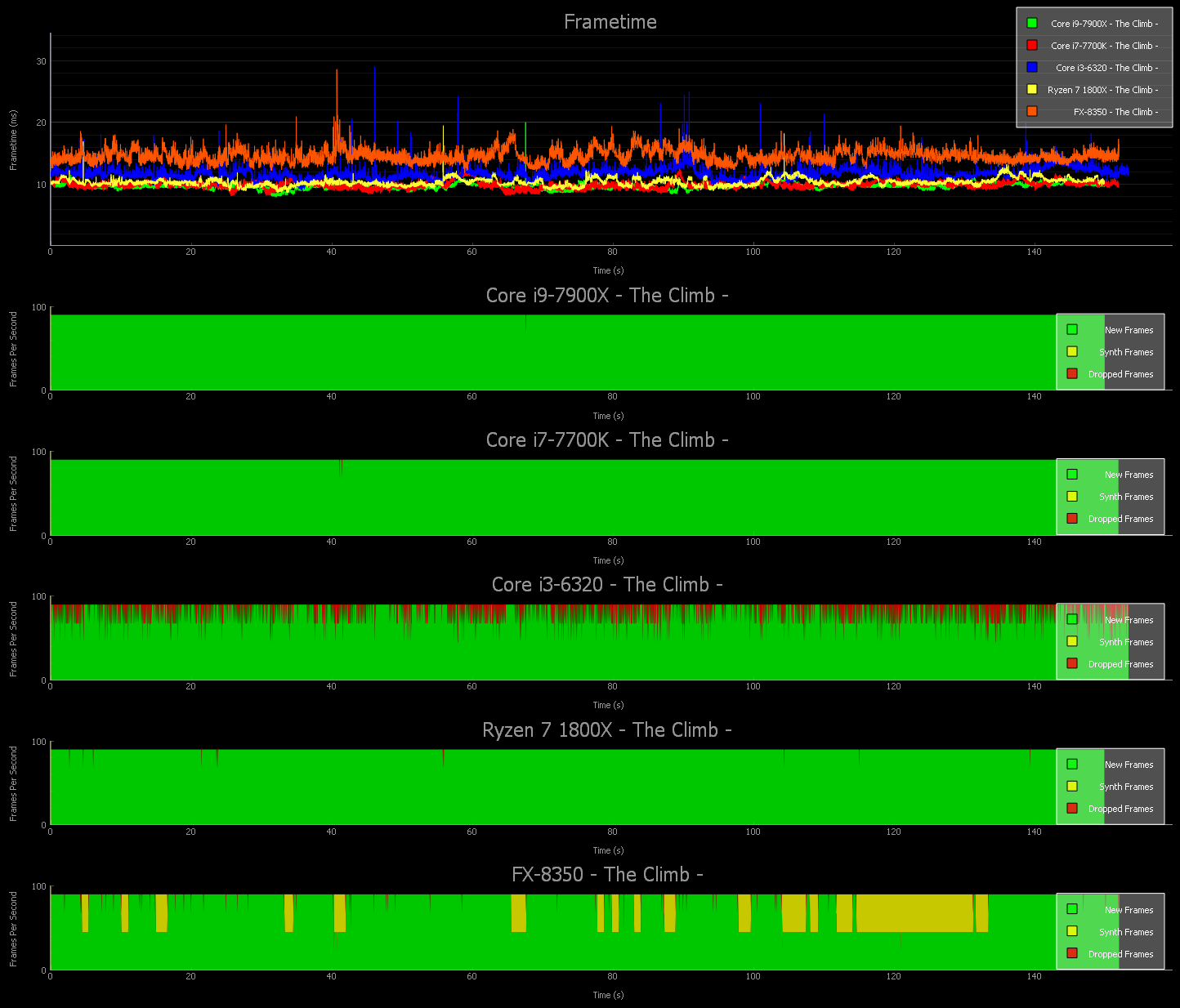Screen dimensions: 1180x1008
Task: Click Dropped Frames swatch in Core i7-7700K chart
Action: [x=1072, y=519]
